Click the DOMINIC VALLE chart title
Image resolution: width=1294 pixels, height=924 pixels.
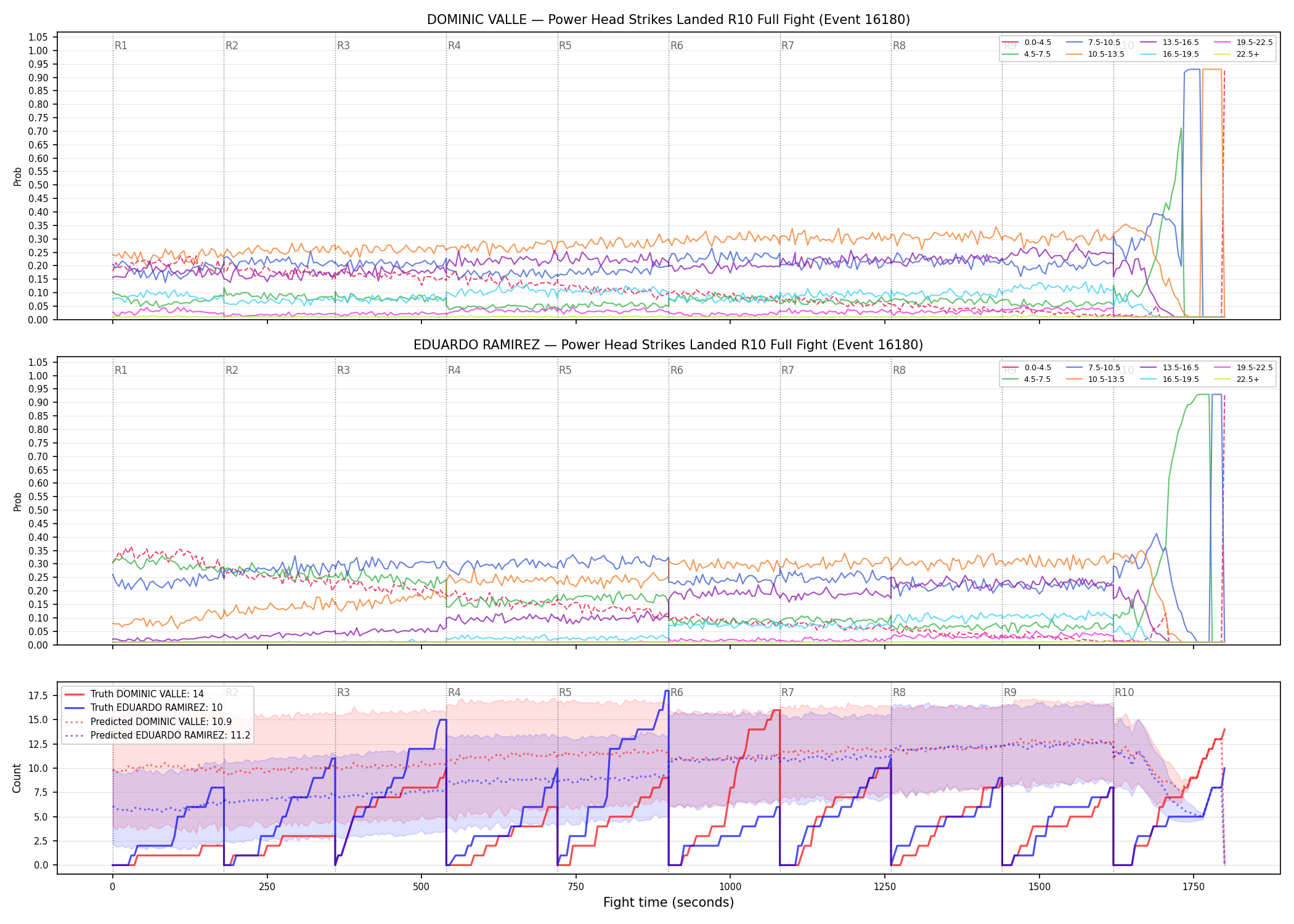(x=669, y=20)
